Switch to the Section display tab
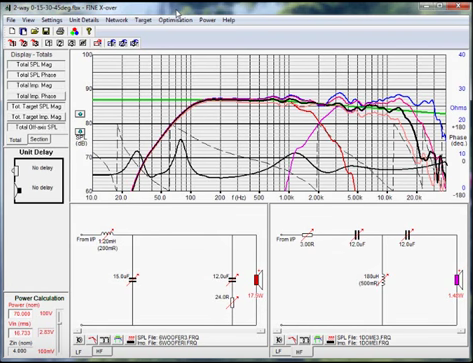473x363 pixels. click(x=39, y=139)
